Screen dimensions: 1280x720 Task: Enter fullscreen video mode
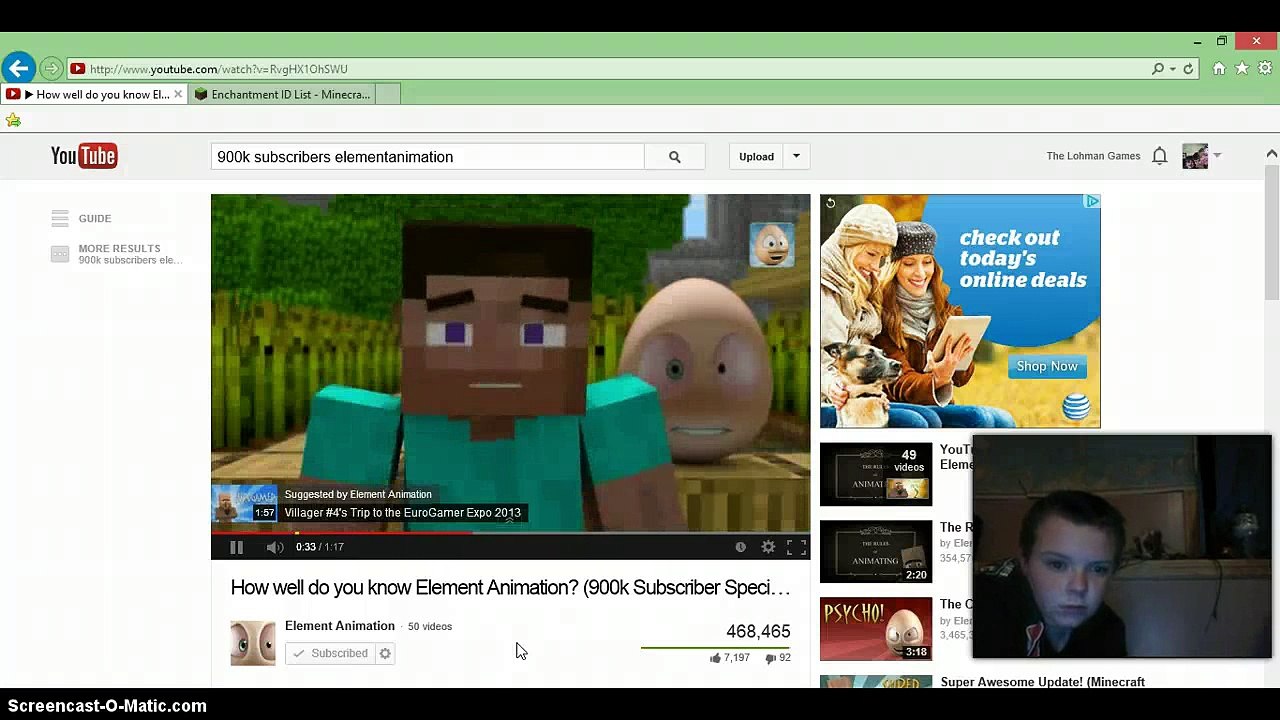tap(796, 547)
